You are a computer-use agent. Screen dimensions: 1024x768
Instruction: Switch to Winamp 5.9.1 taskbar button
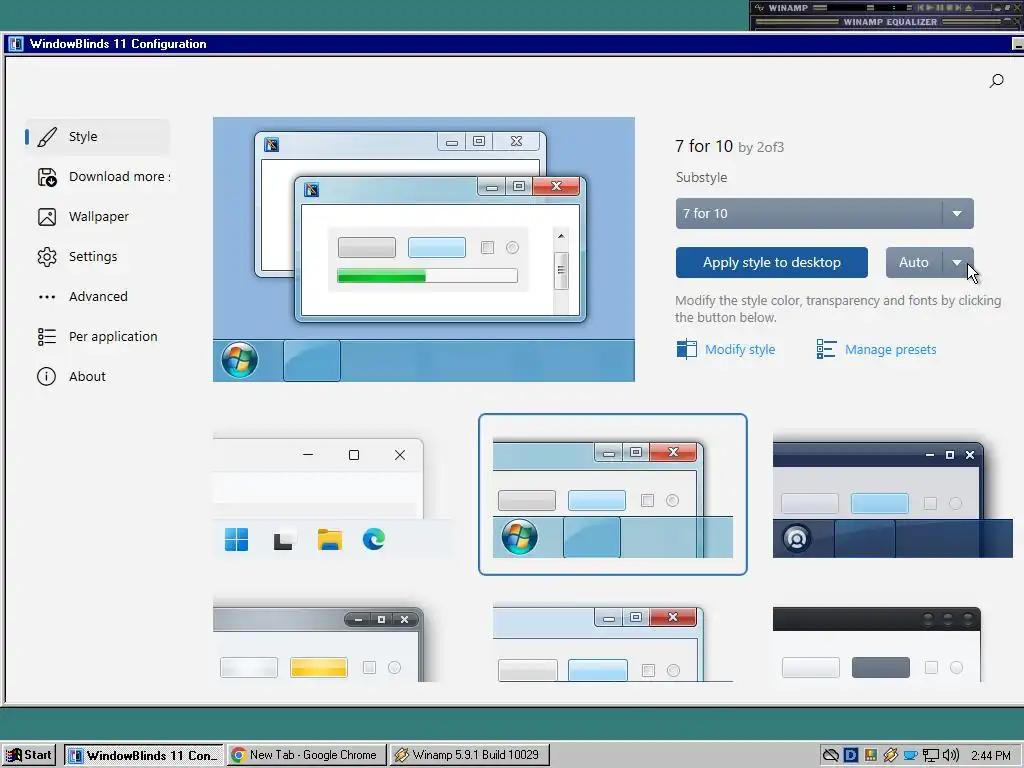tap(469, 756)
